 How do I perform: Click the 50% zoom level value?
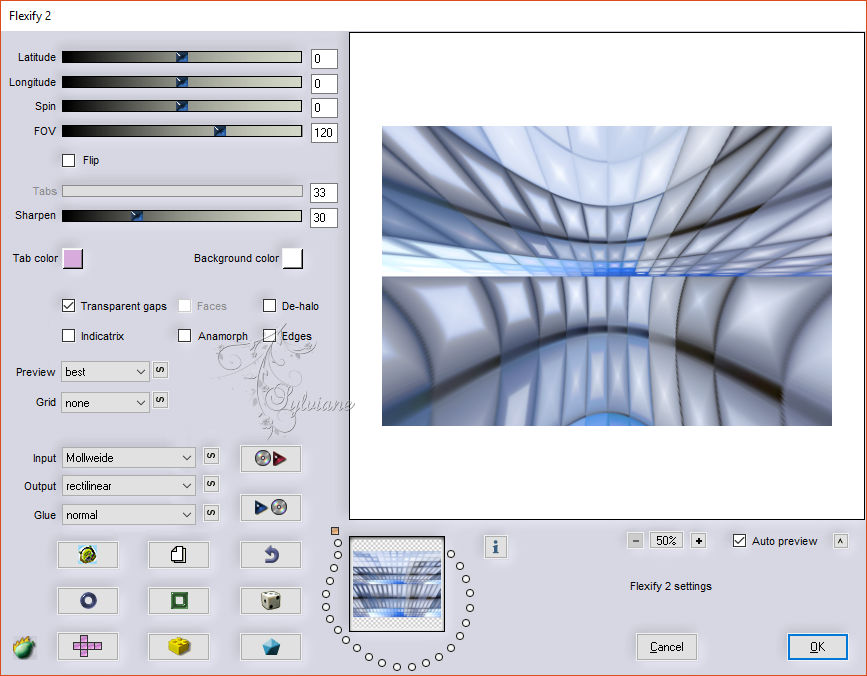666,541
